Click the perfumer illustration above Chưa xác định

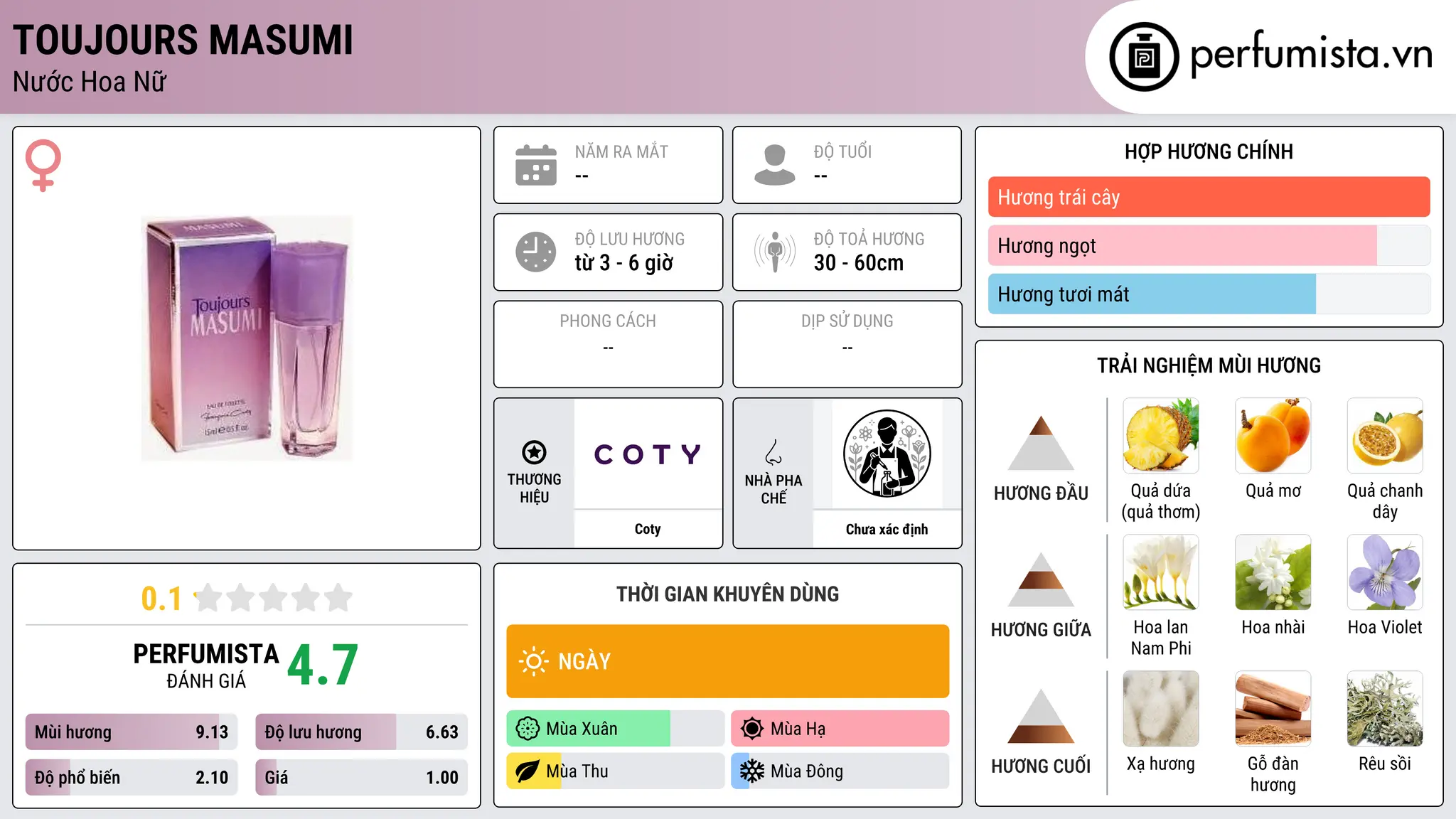887,454
